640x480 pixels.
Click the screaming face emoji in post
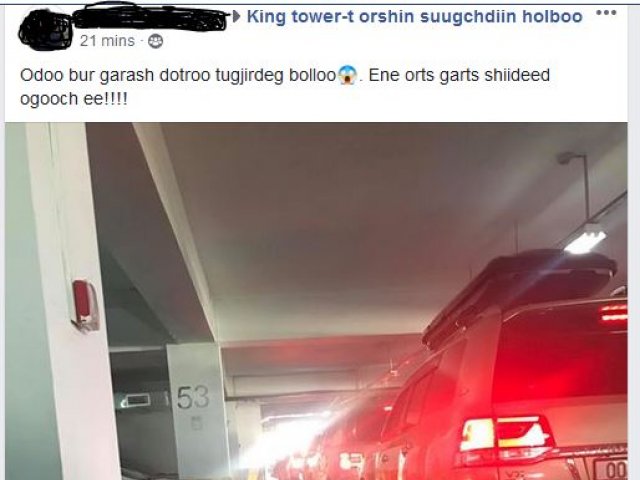click(347, 76)
